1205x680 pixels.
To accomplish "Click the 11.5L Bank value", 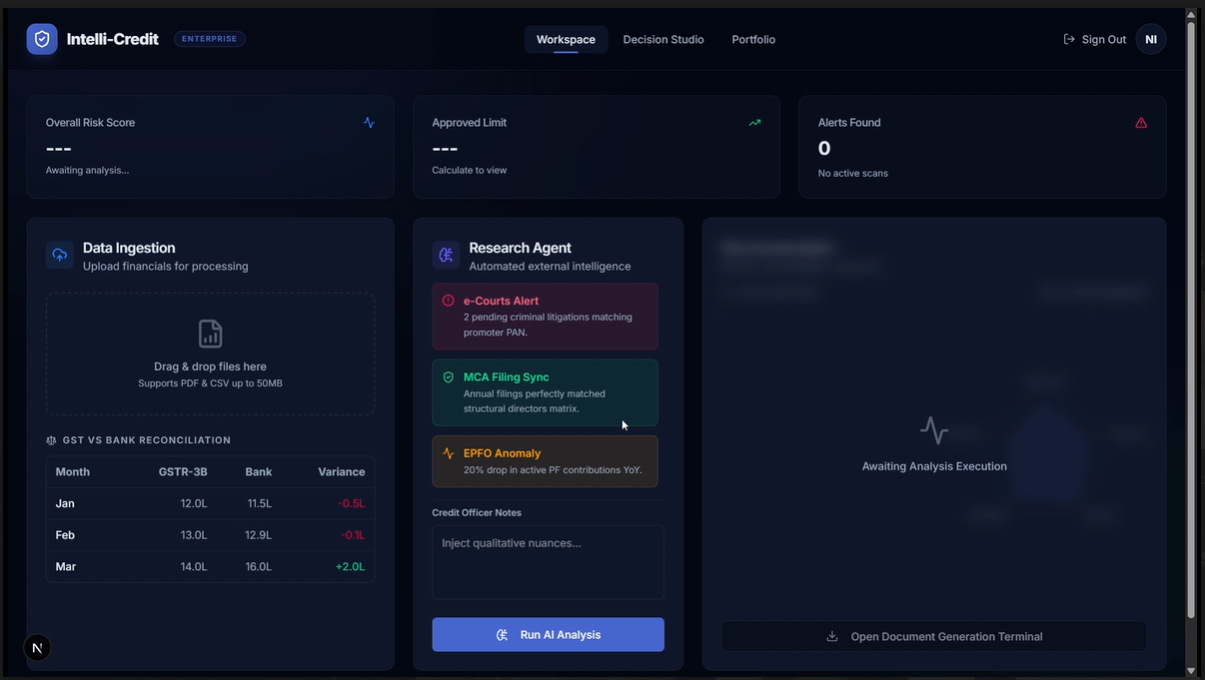I will point(259,503).
